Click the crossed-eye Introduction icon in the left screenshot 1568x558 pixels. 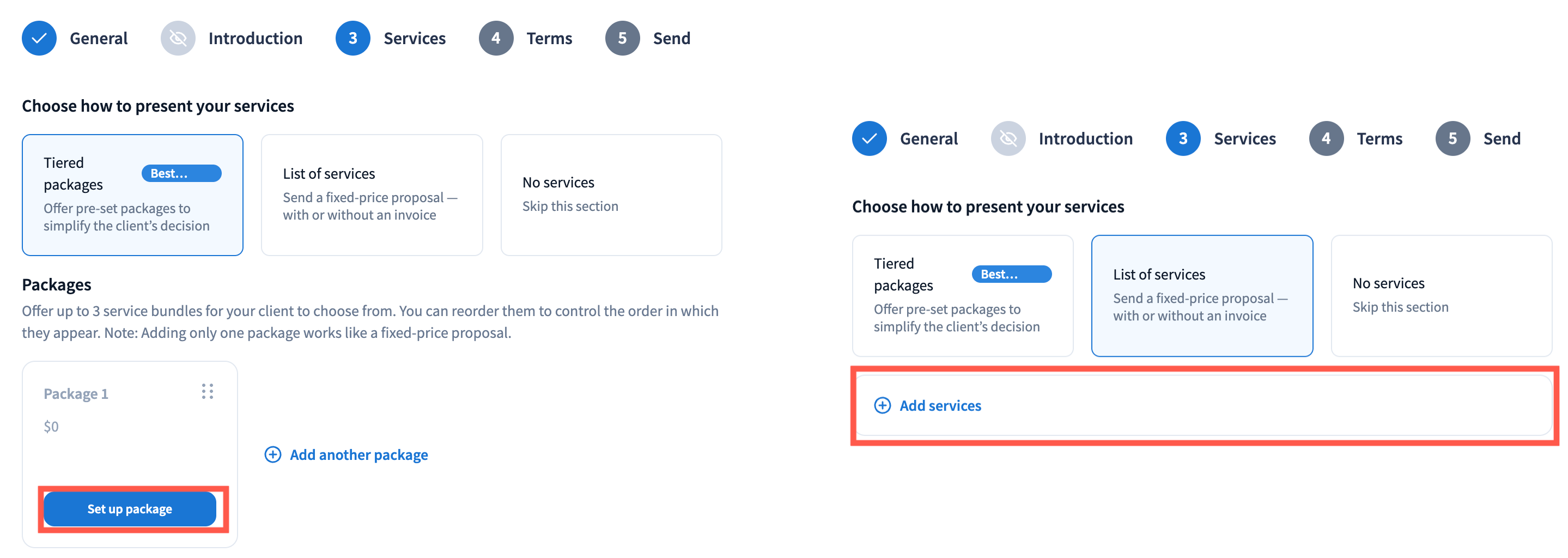tap(178, 38)
